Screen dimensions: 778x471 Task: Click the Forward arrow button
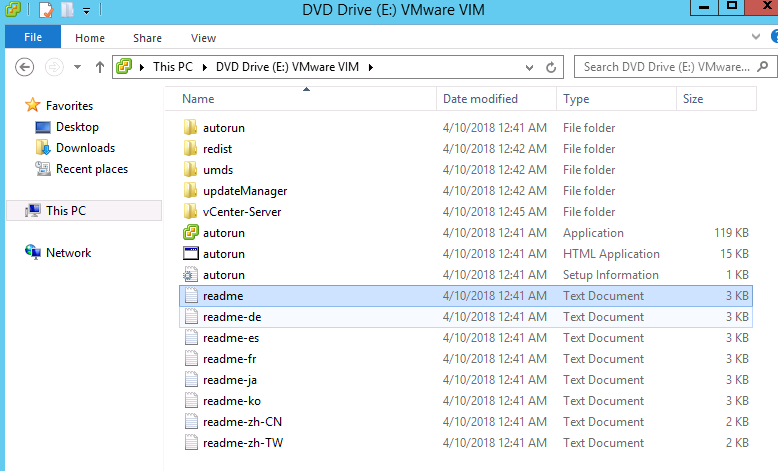[54, 67]
